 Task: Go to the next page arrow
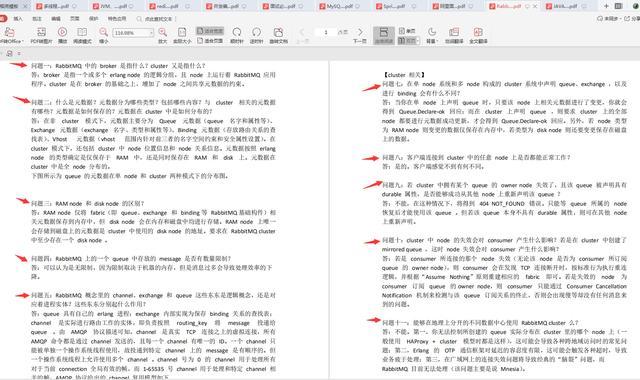(360, 33)
